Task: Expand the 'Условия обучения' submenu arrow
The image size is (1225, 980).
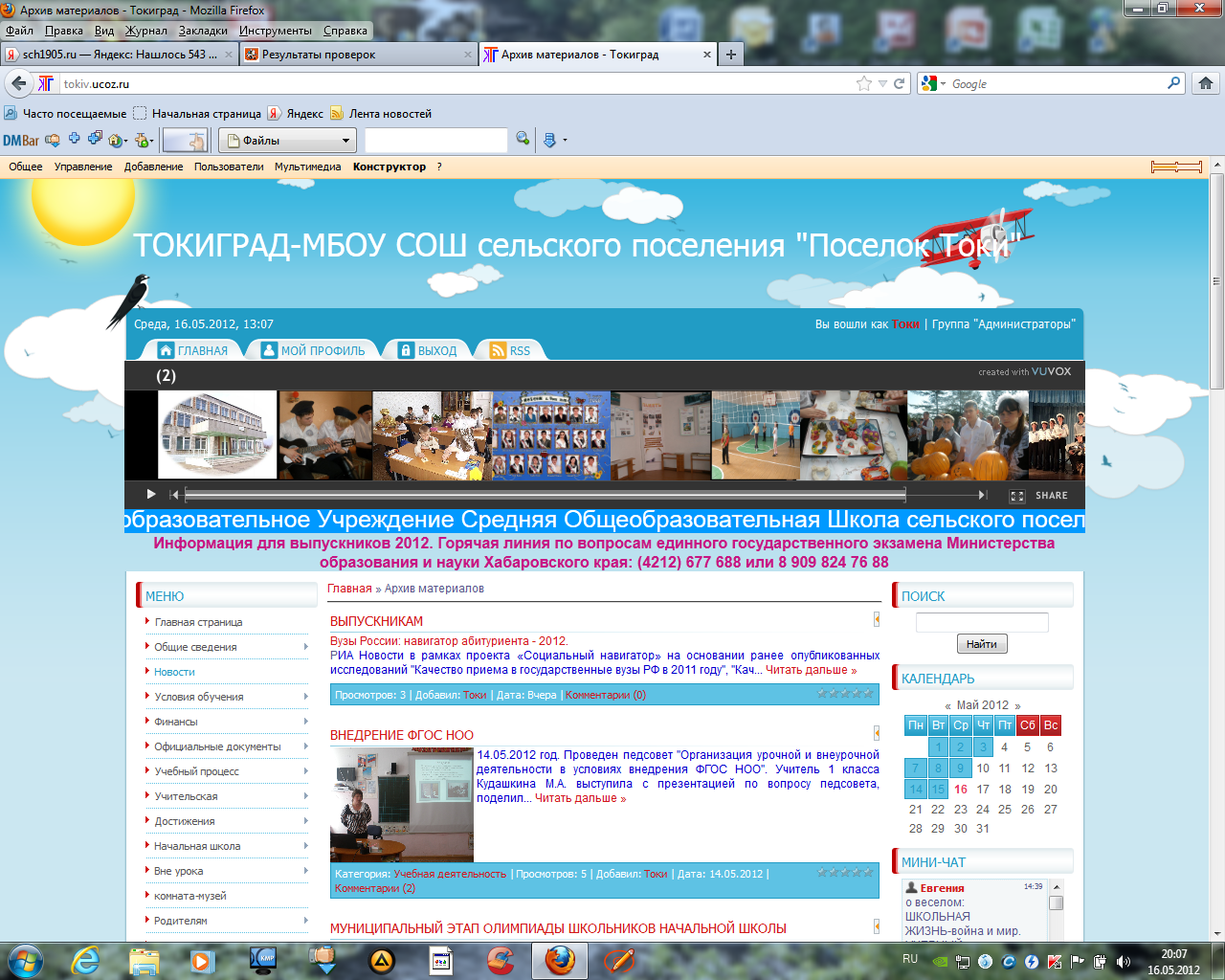Action: (x=305, y=697)
